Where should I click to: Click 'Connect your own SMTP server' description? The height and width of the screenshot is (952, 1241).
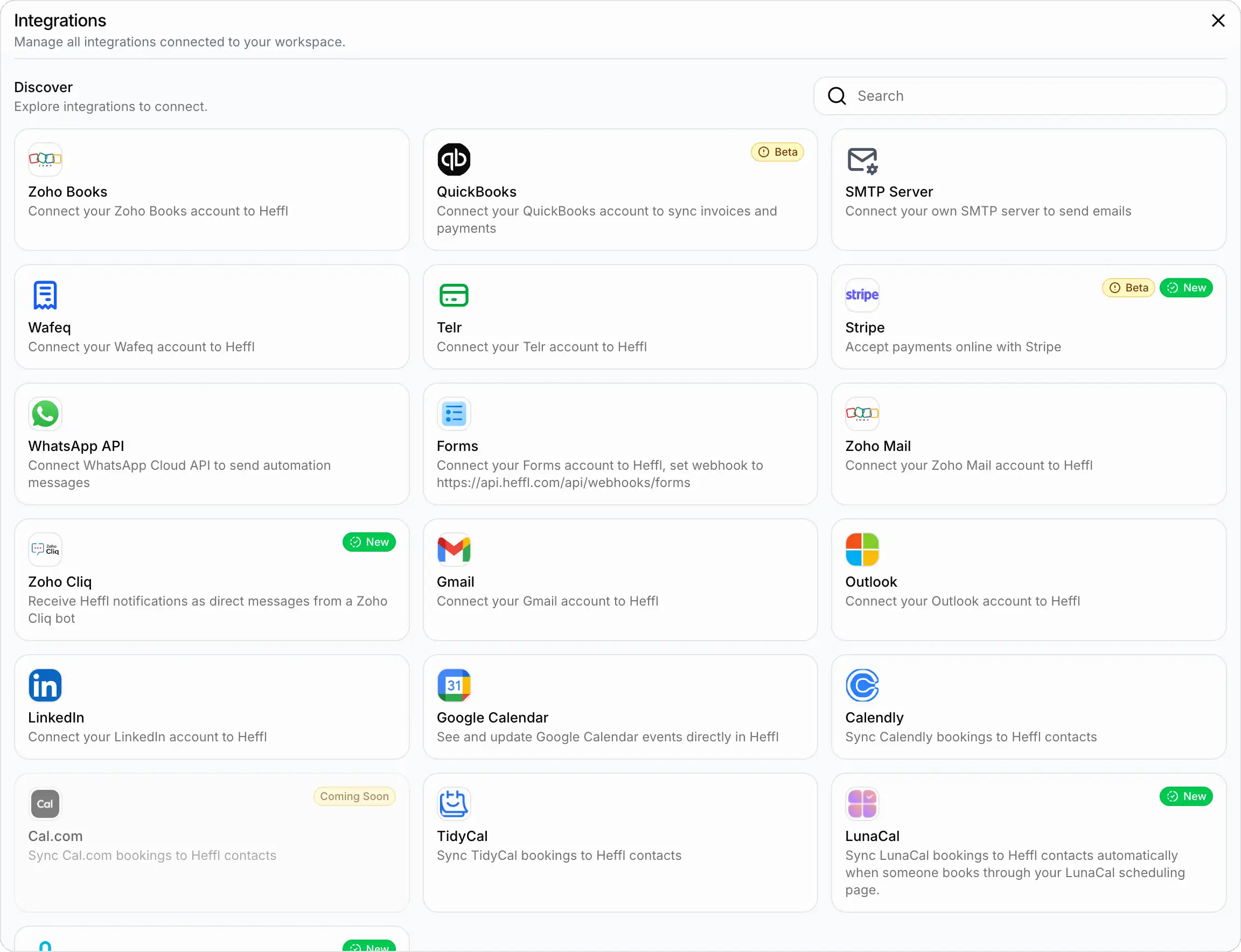tap(988, 211)
